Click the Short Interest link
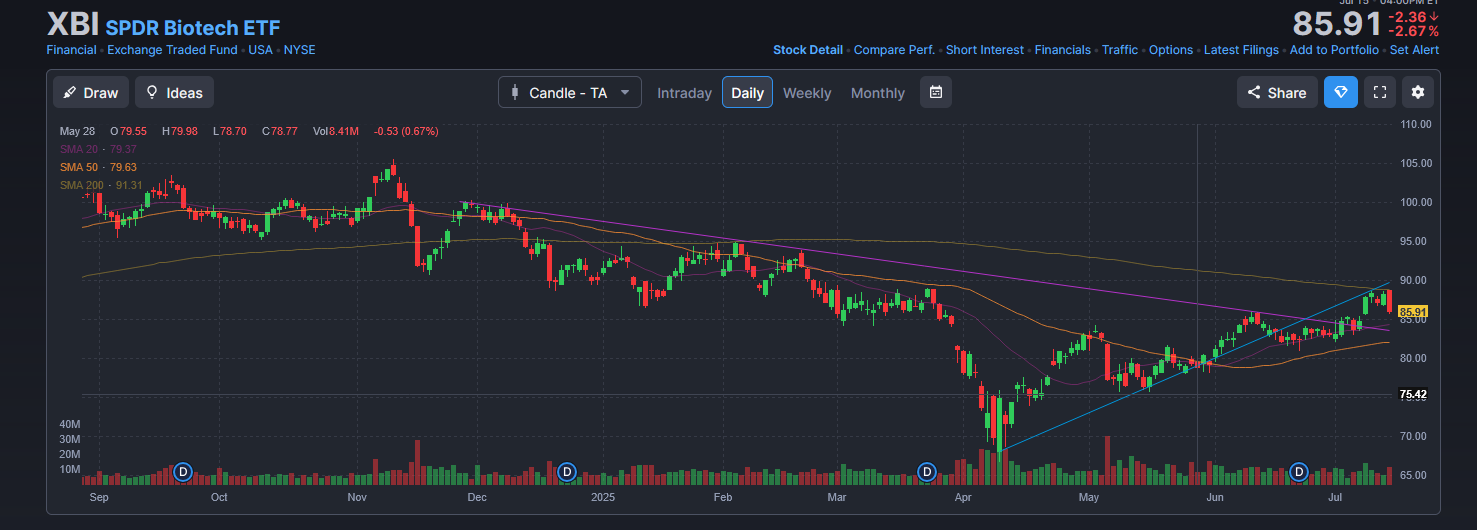Viewport: 1477px width, 530px height. (x=984, y=50)
